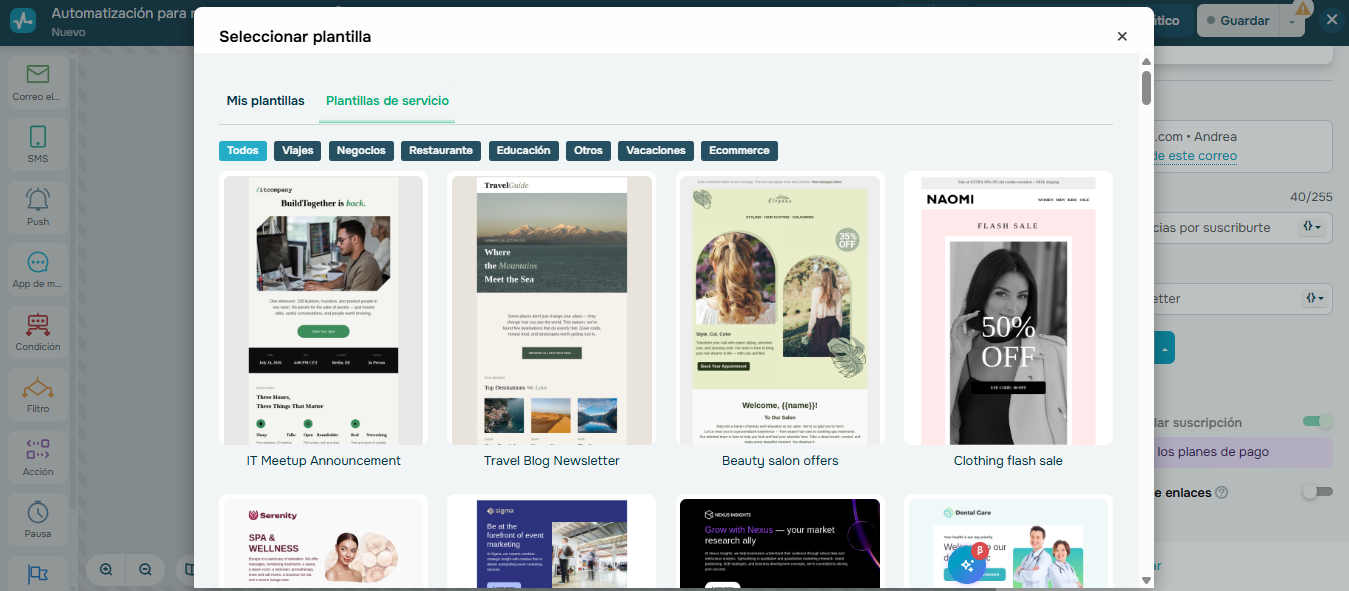Image resolution: width=1349 pixels, height=591 pixels.
Task: Close the Seleccionar plantilla dialog
Action: click(x=1122, y=36)
